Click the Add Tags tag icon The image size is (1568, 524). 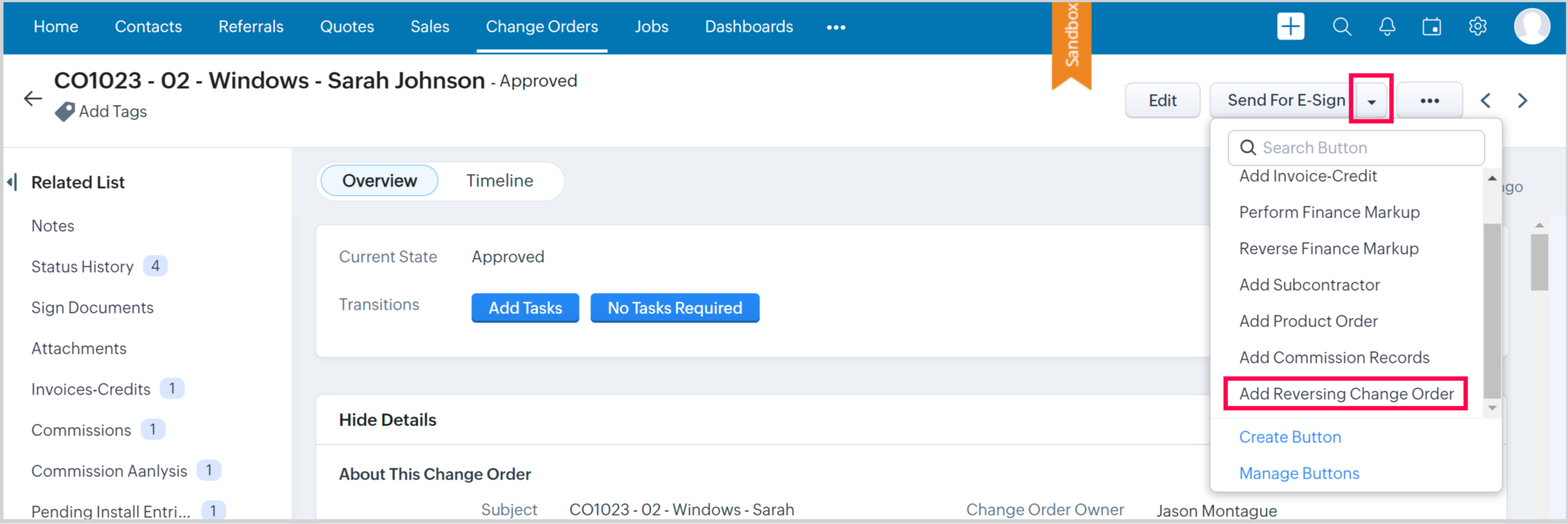pos(65,112)
